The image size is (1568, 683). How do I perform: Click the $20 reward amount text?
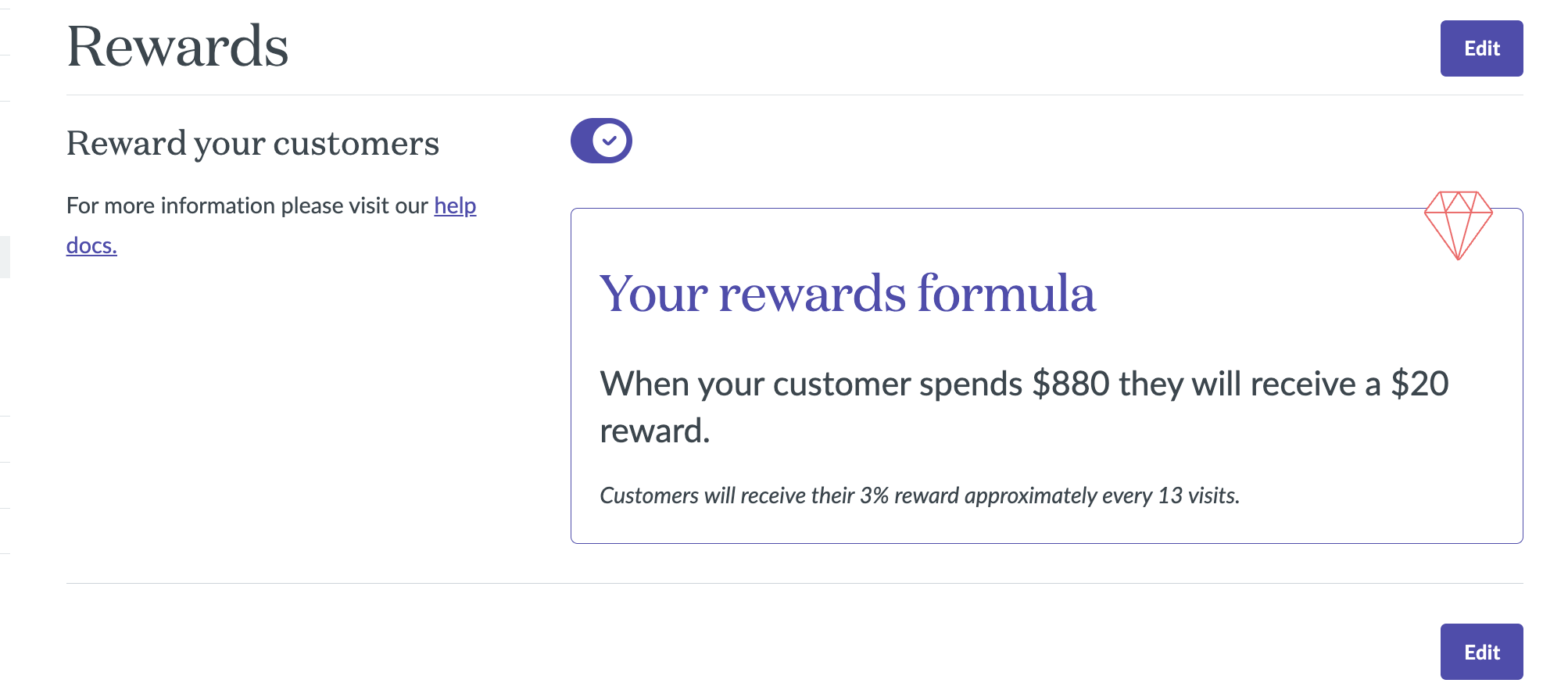[x=1419, y=384]
